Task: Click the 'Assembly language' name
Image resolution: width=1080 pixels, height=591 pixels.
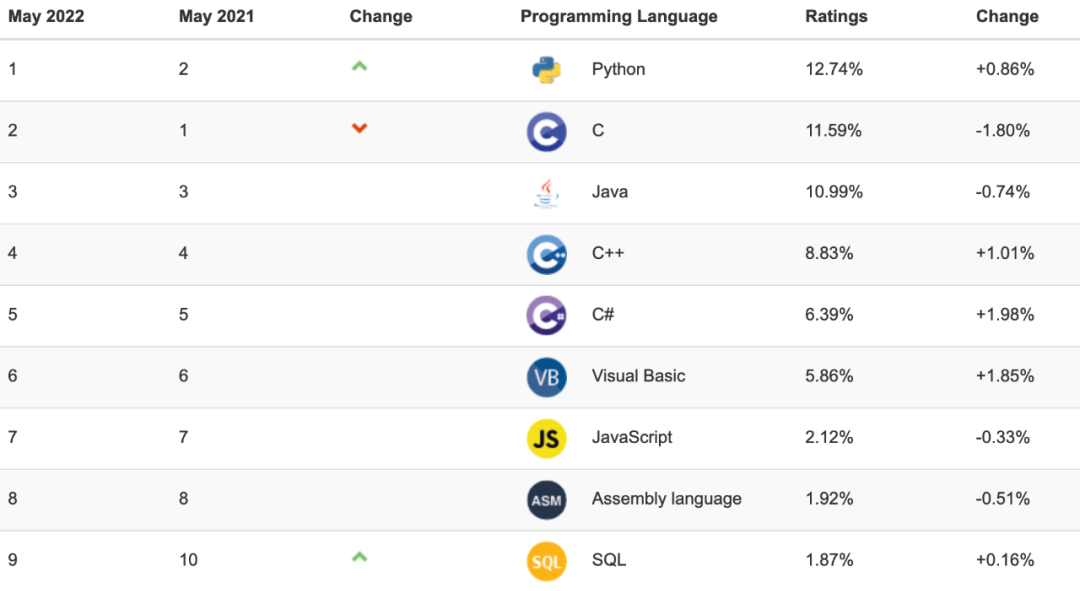Action: click(667, 498)
